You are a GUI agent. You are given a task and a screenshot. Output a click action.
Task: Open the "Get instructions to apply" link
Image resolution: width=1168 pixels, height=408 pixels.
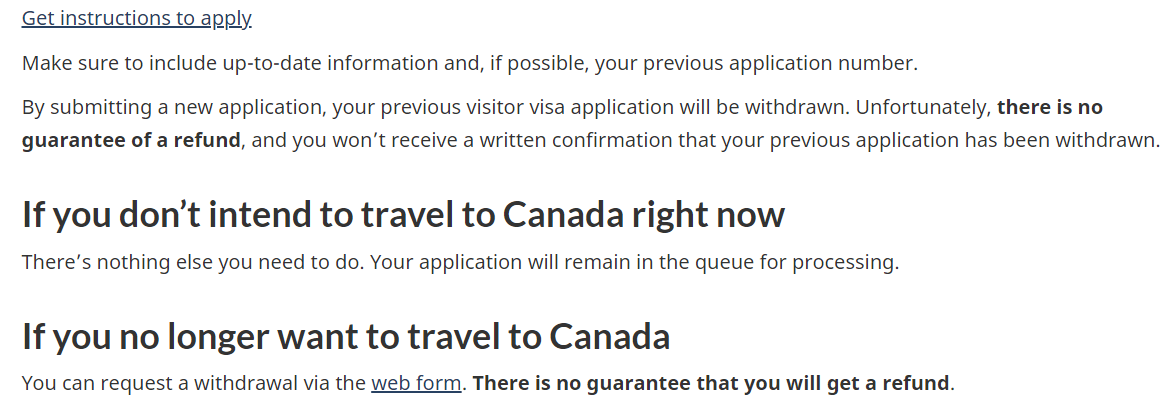136,19
